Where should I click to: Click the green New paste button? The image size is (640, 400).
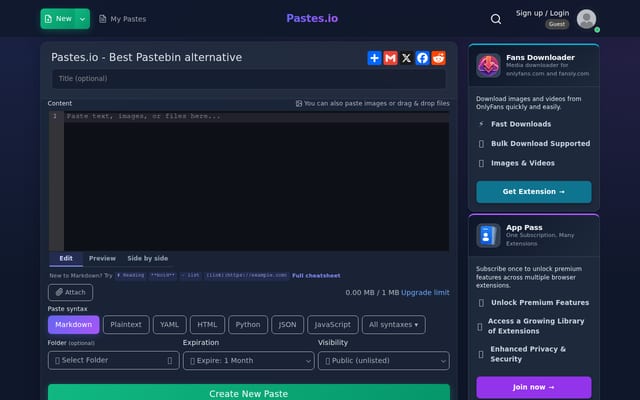pyautogui.click(x=58, y=19)
